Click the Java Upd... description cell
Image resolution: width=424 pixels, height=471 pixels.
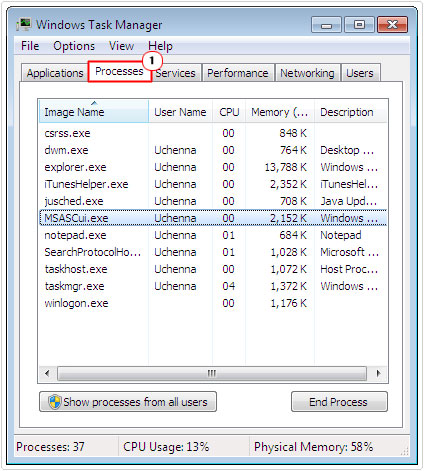click(349, 201)
